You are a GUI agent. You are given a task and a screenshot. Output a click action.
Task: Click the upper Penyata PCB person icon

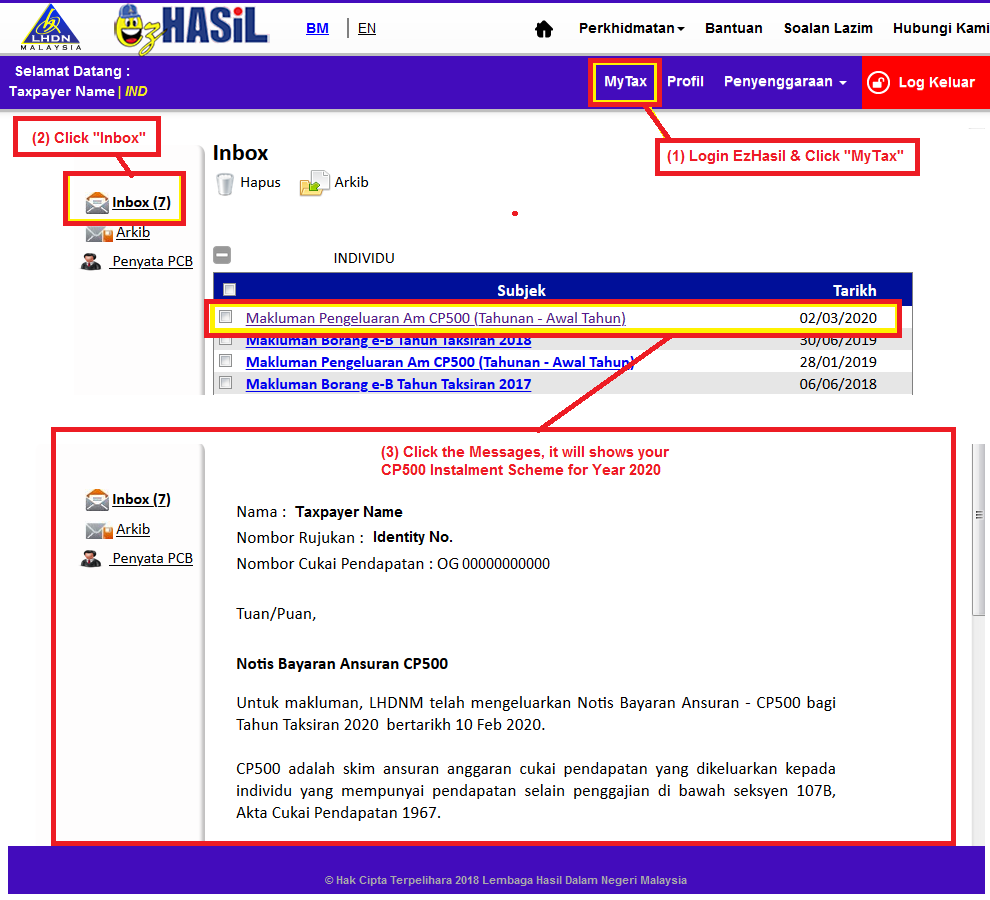[91, 261]
